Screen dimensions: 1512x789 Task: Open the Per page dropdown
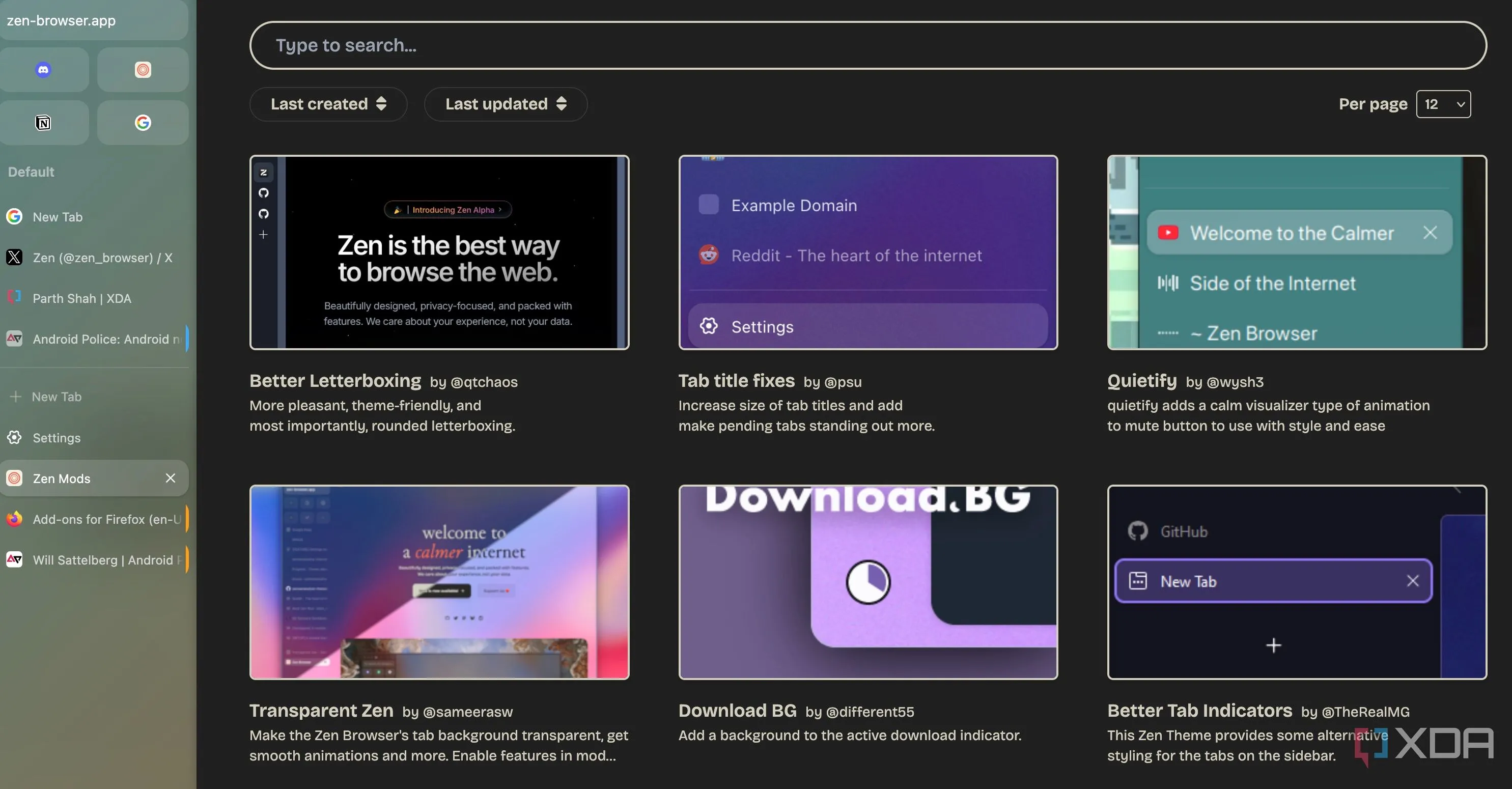tap(1443, 104)
